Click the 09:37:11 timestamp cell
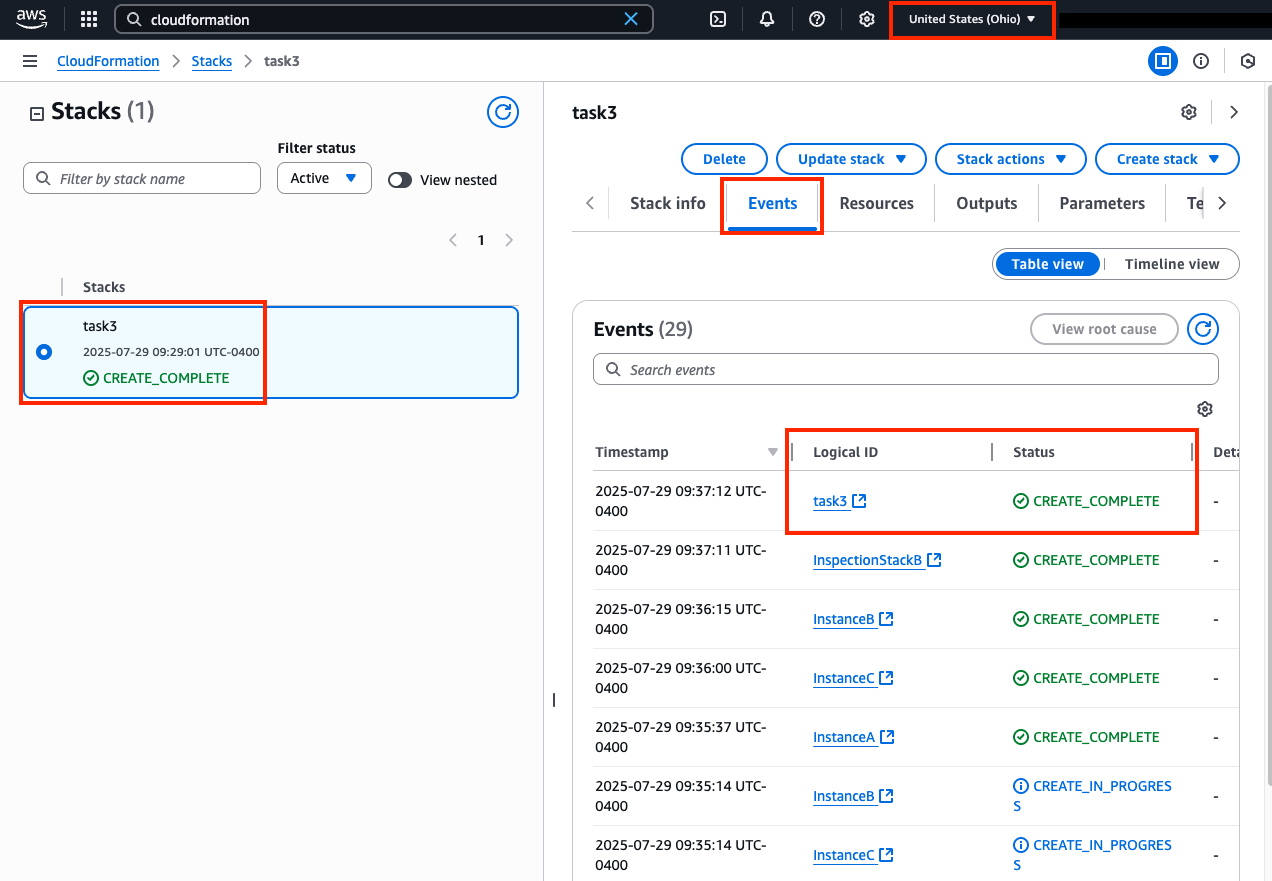The width and height of the screenshot is (1272, 881). point(680,560)
